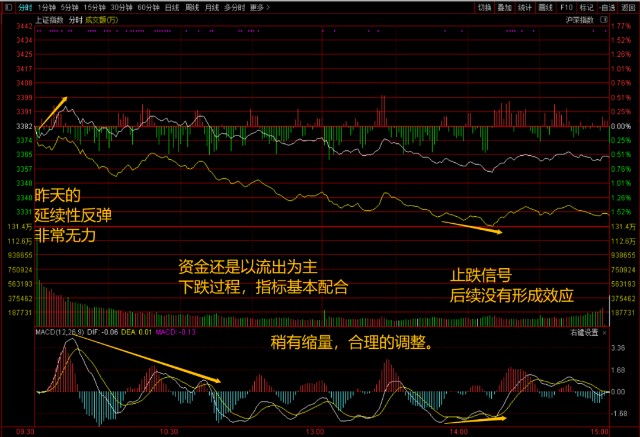Screen dimensions: 640x437
Task: Open the 画线 drawing tool
Action: 545,7
